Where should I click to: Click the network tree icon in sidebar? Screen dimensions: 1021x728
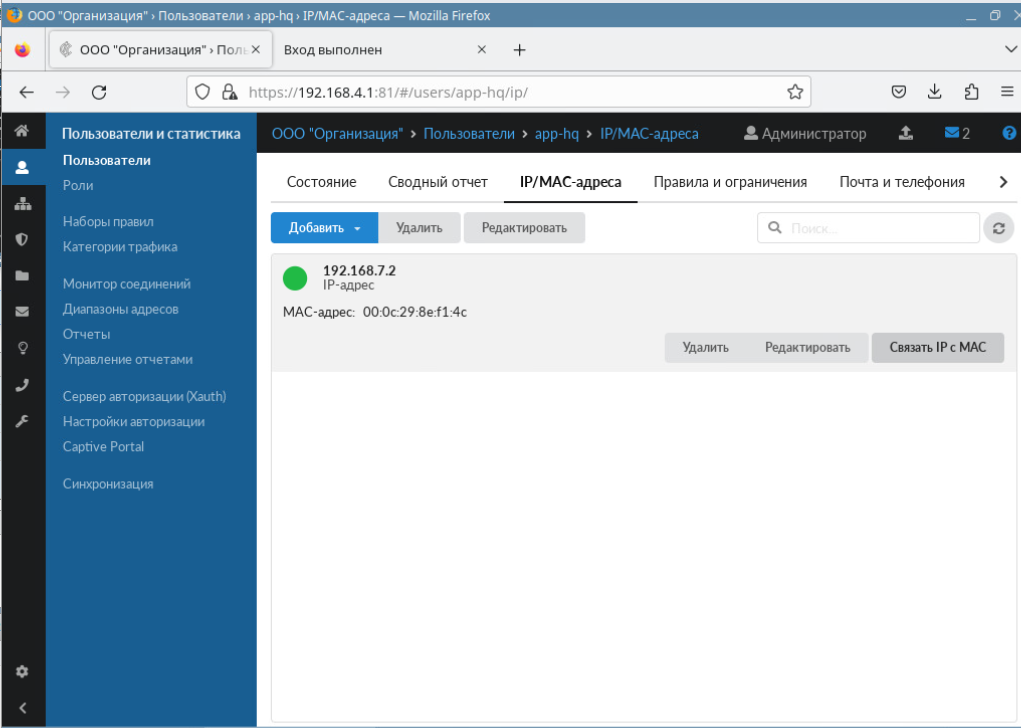click(22, 204)
